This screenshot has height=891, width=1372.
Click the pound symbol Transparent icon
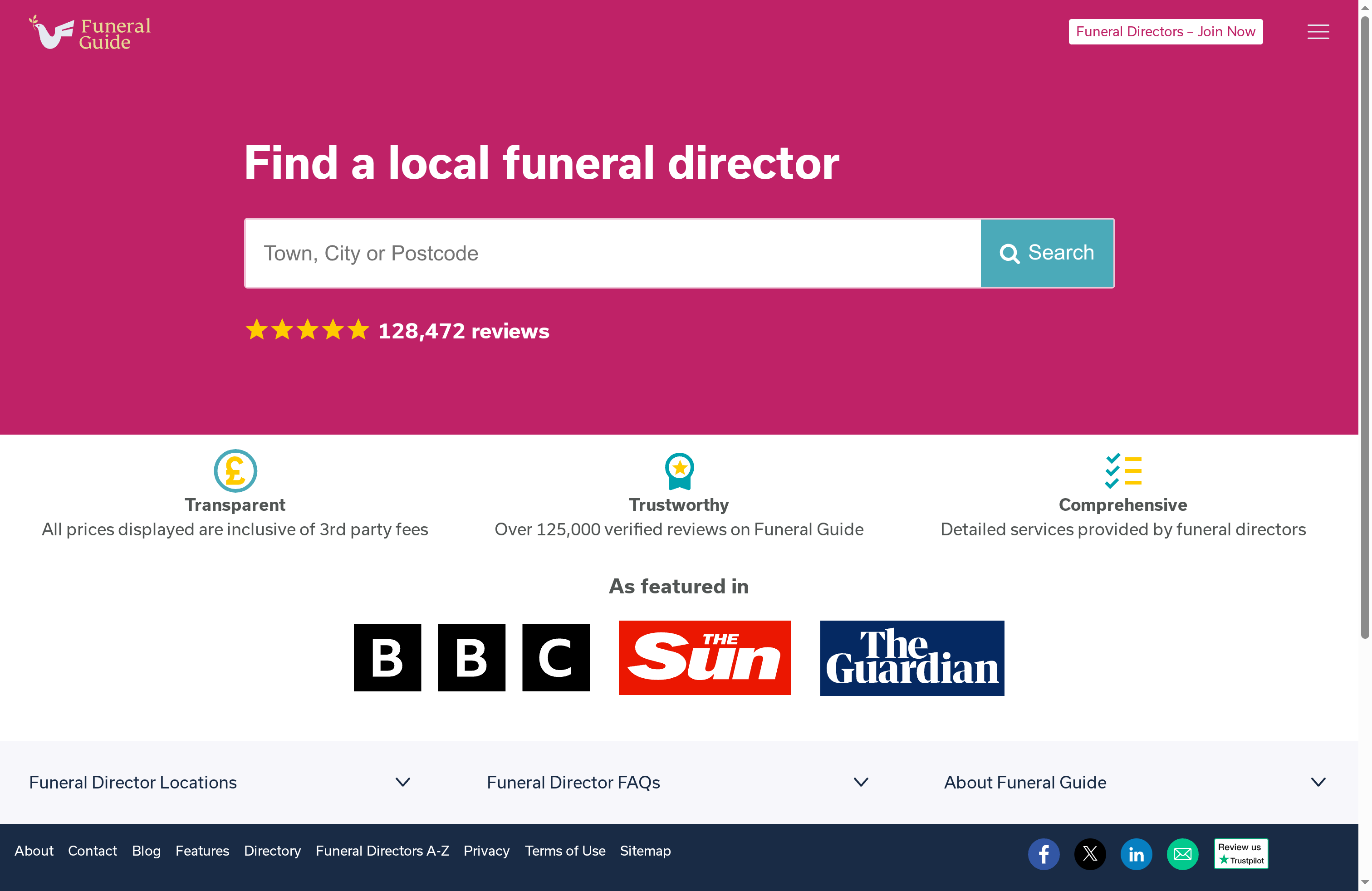point(235,471)
